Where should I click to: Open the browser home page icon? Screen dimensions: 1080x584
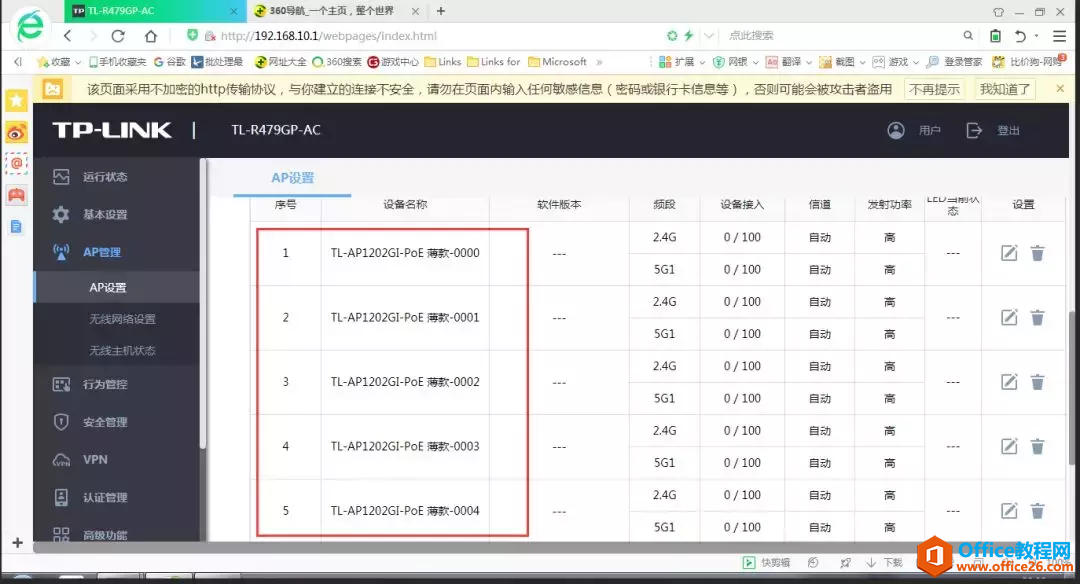click(151, 36)
